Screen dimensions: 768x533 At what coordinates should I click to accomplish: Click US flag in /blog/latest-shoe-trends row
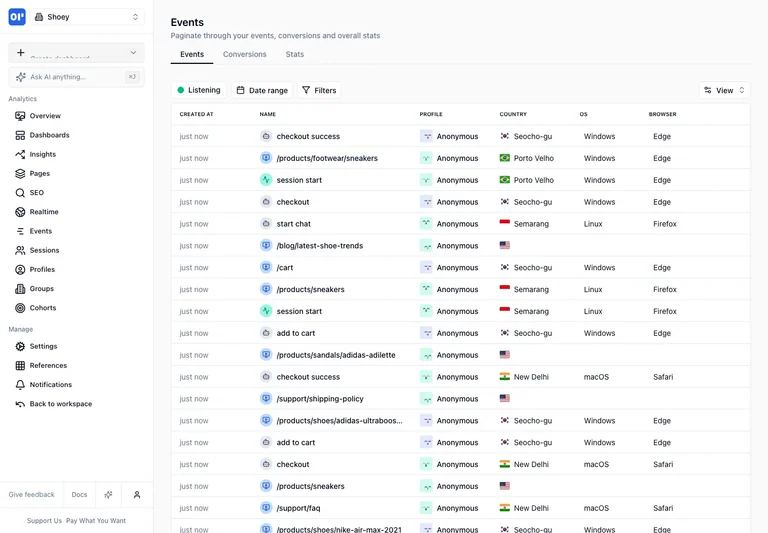[x=504, y=245]
